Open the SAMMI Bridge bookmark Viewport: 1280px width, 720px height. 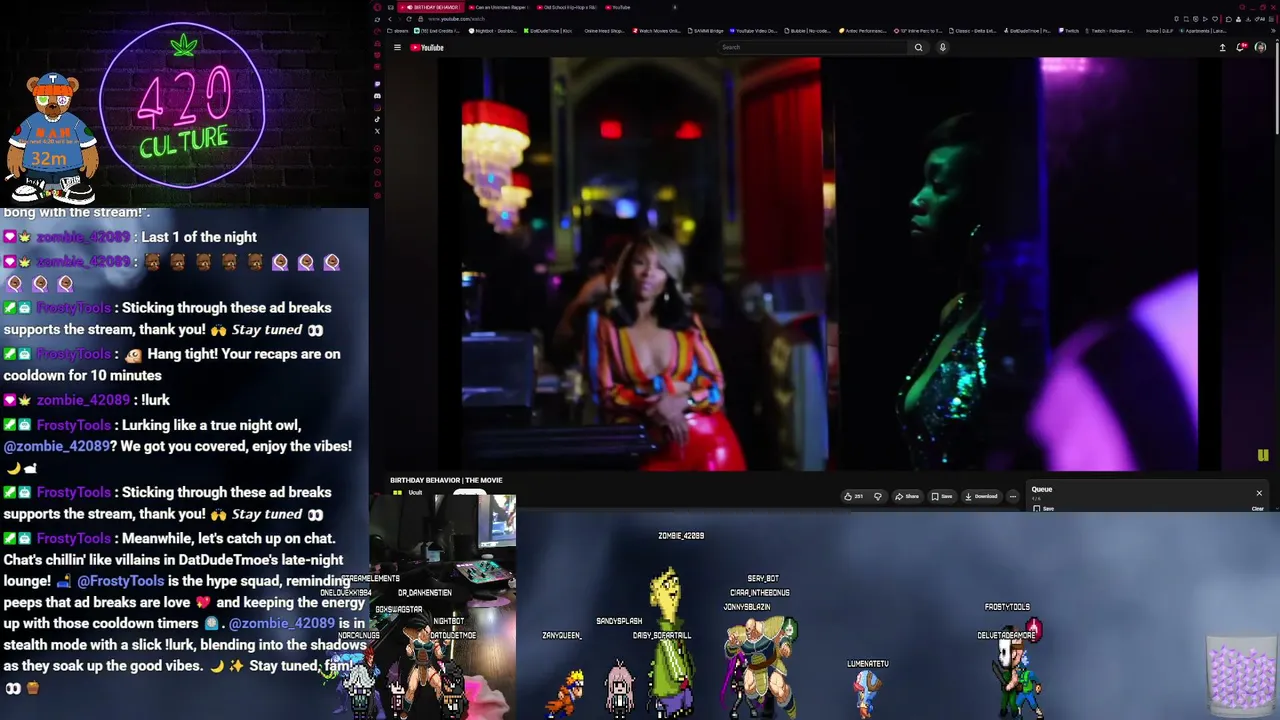[x=708, y=31]
